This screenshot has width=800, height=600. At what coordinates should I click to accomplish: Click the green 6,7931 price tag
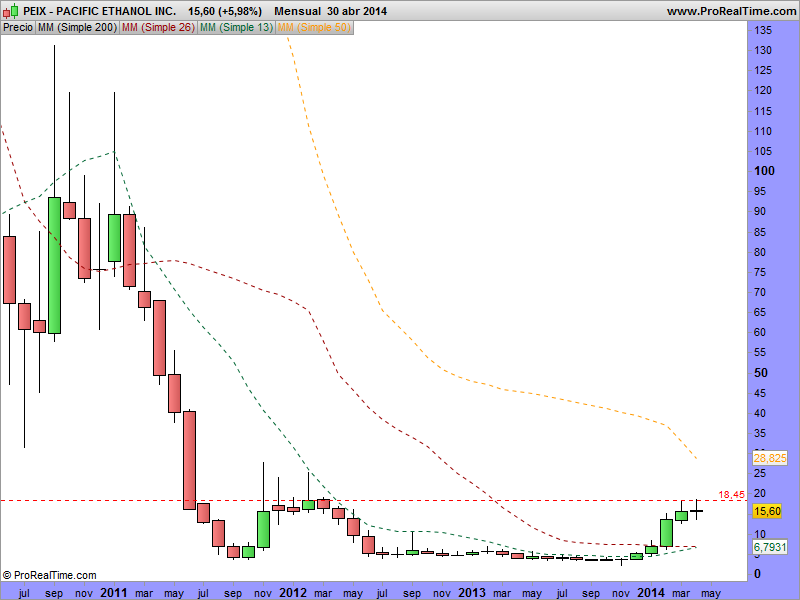click(770, 547)
